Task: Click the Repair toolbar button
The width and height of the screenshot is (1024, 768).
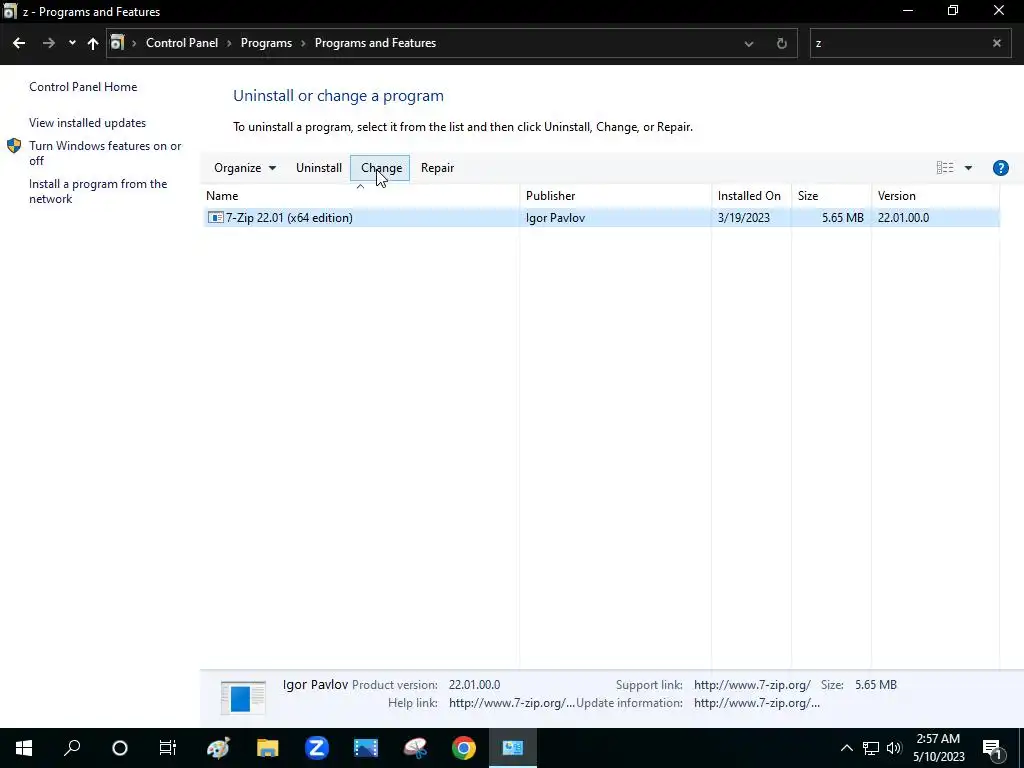Action: [438, 168]
